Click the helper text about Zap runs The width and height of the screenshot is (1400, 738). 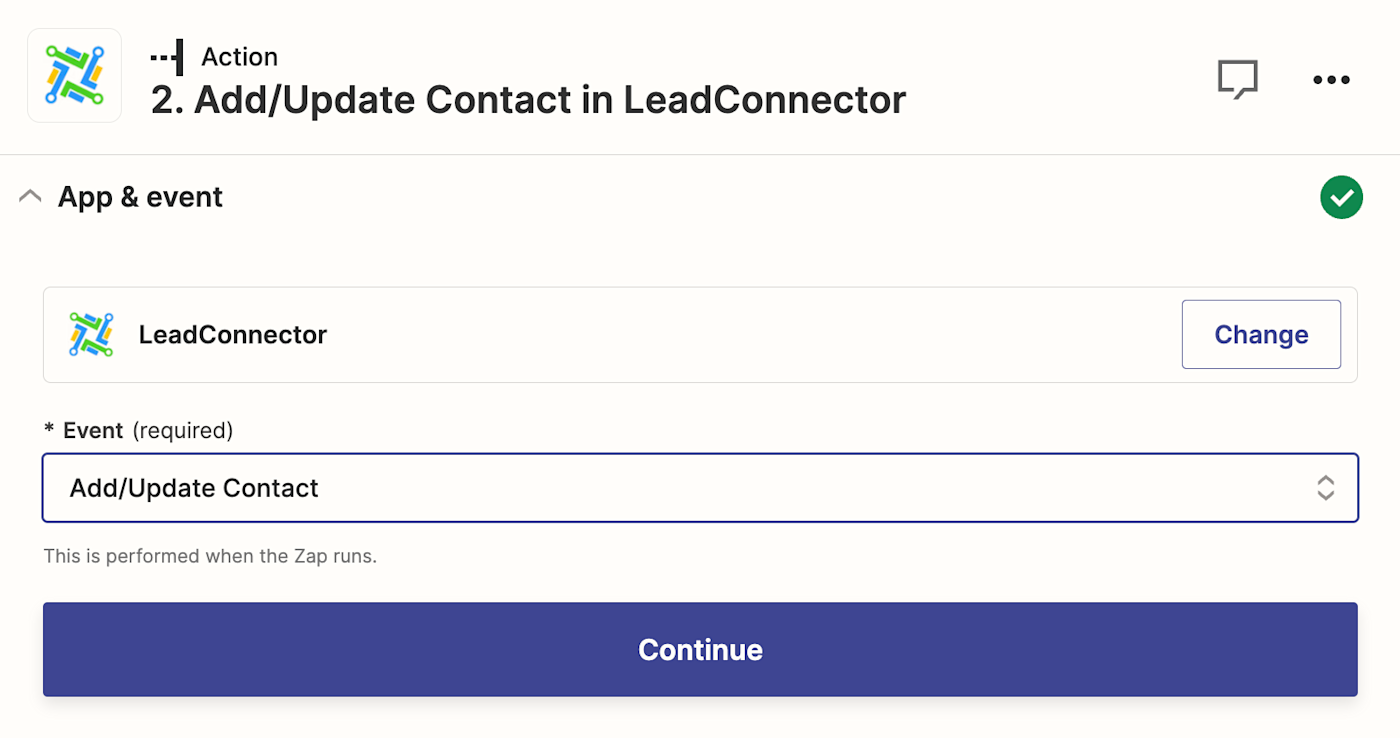pyautogui.click(x=210, y=556)
